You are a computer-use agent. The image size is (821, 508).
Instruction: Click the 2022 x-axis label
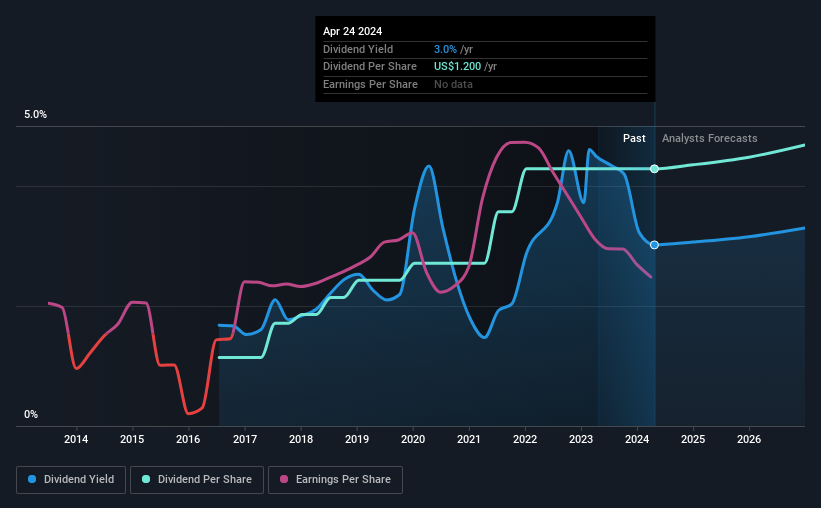pos(525,439)
